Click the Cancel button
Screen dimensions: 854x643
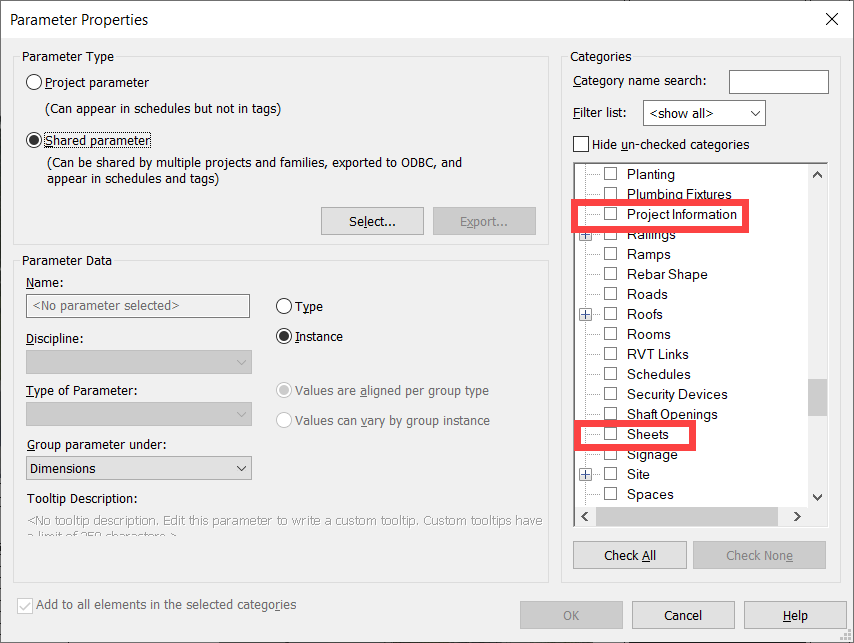[x=683, y=615]
